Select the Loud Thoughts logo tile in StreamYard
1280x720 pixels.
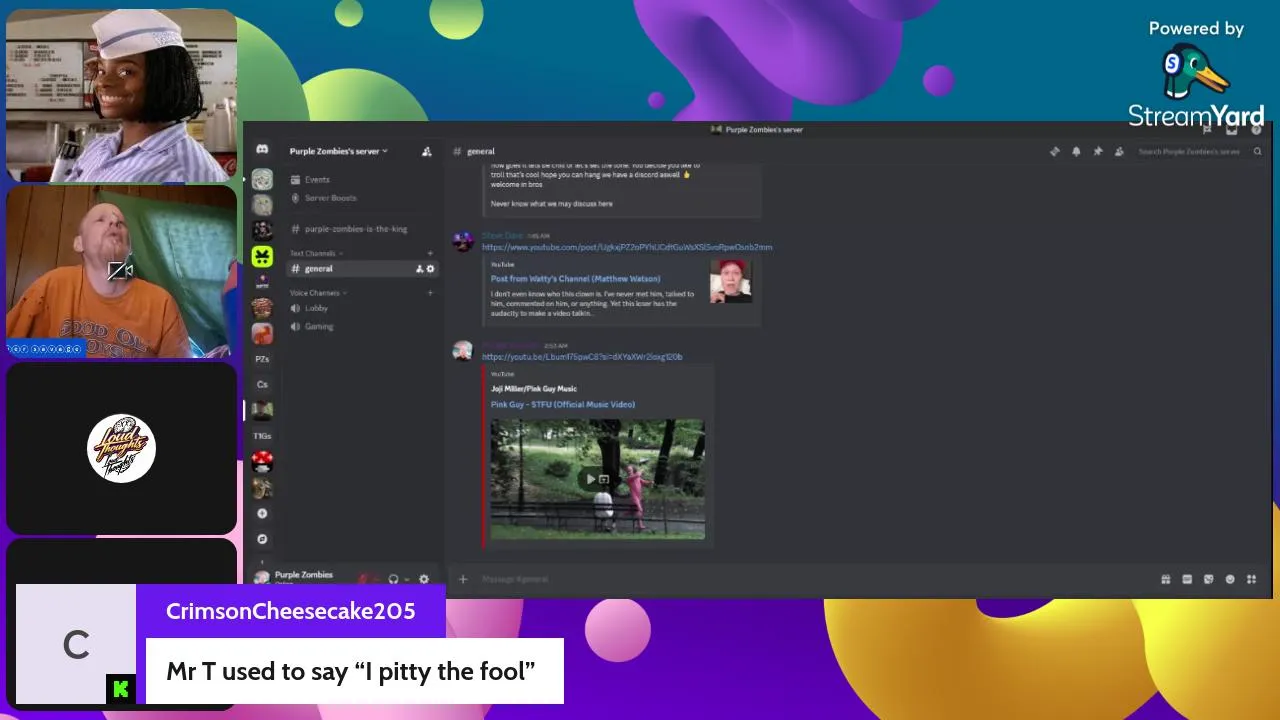(x=121, y=448)
